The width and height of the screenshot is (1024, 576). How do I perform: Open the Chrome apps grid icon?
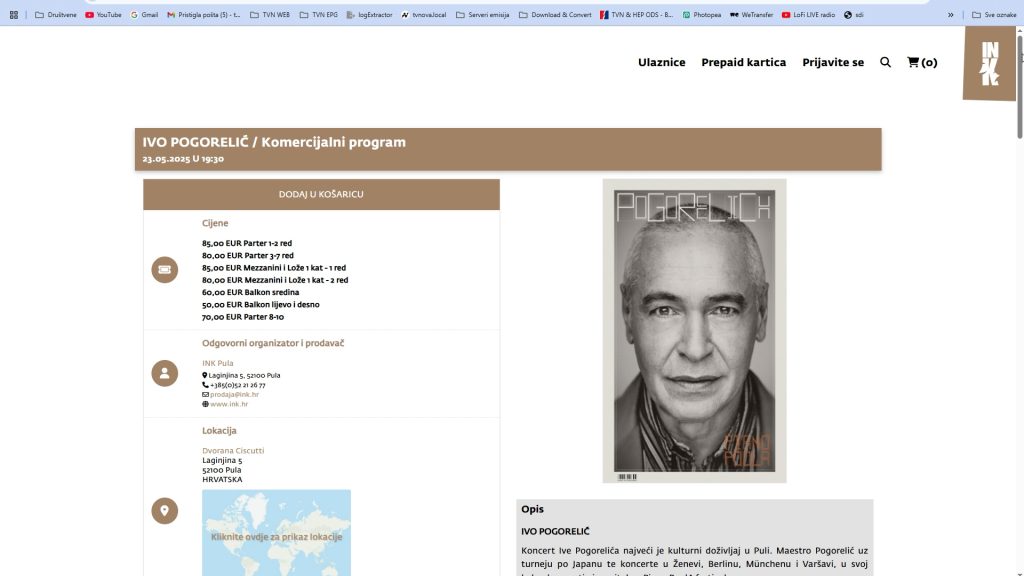click(x=14, y=14)
